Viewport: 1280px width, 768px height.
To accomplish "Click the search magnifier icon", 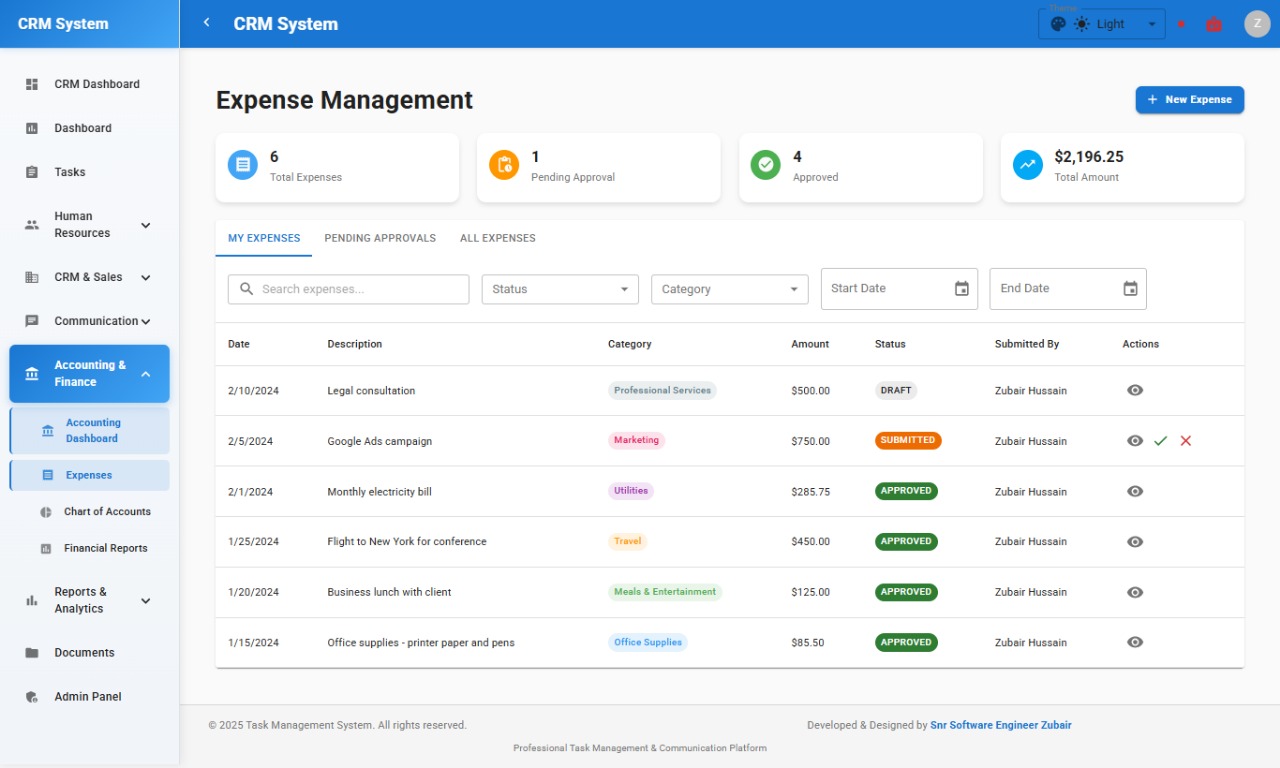I will tap(246, 289).
